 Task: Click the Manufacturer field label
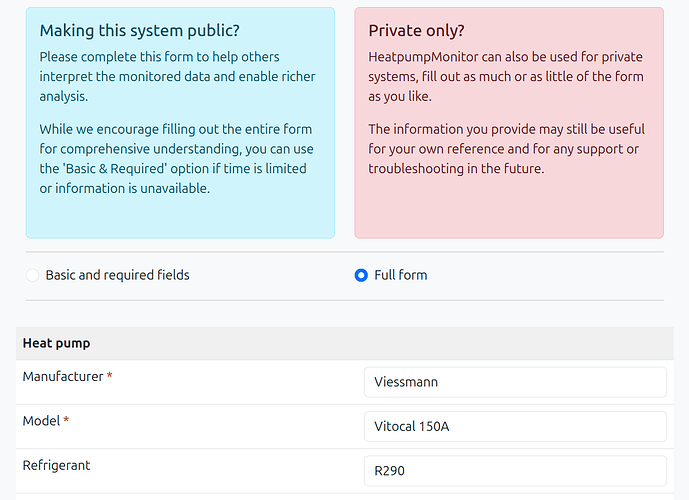pyautogui.click(x=62, y=377)
